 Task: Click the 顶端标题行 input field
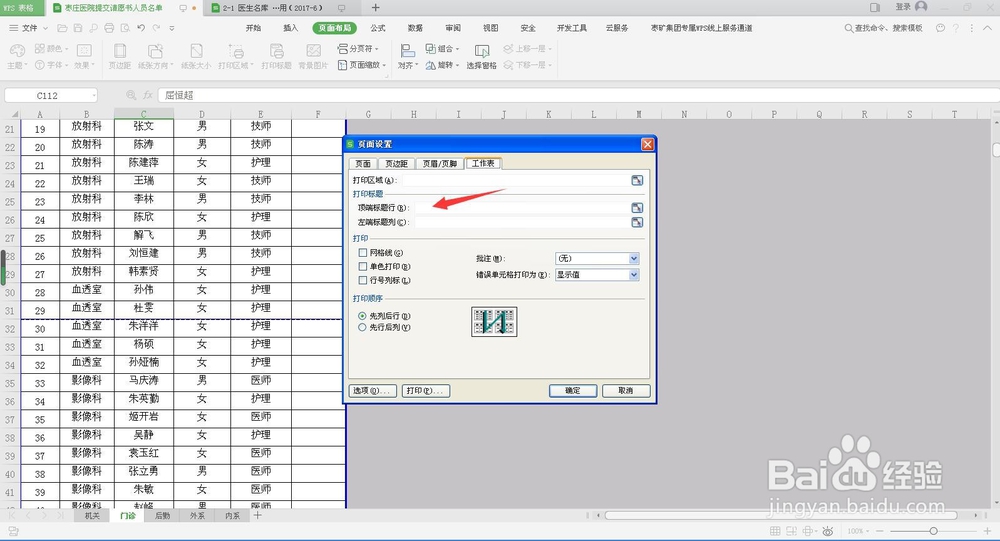[x=522, y=208]
